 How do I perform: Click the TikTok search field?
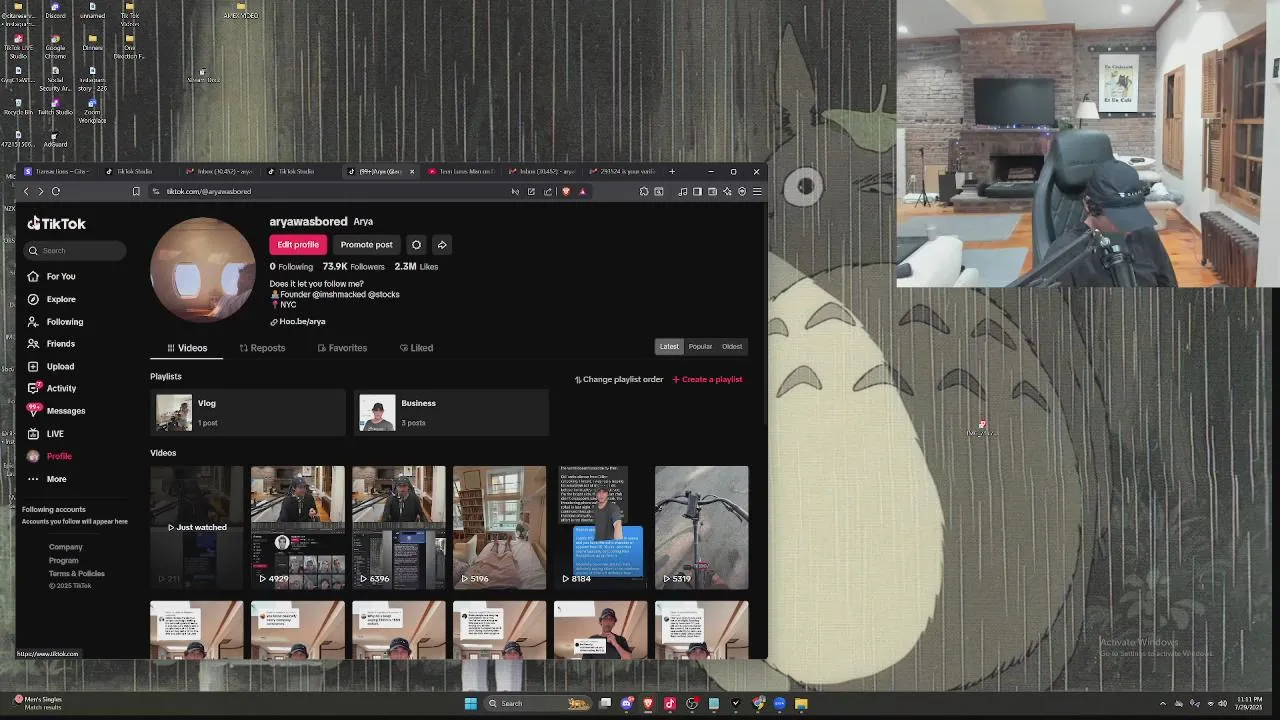(x=77, y=250)
